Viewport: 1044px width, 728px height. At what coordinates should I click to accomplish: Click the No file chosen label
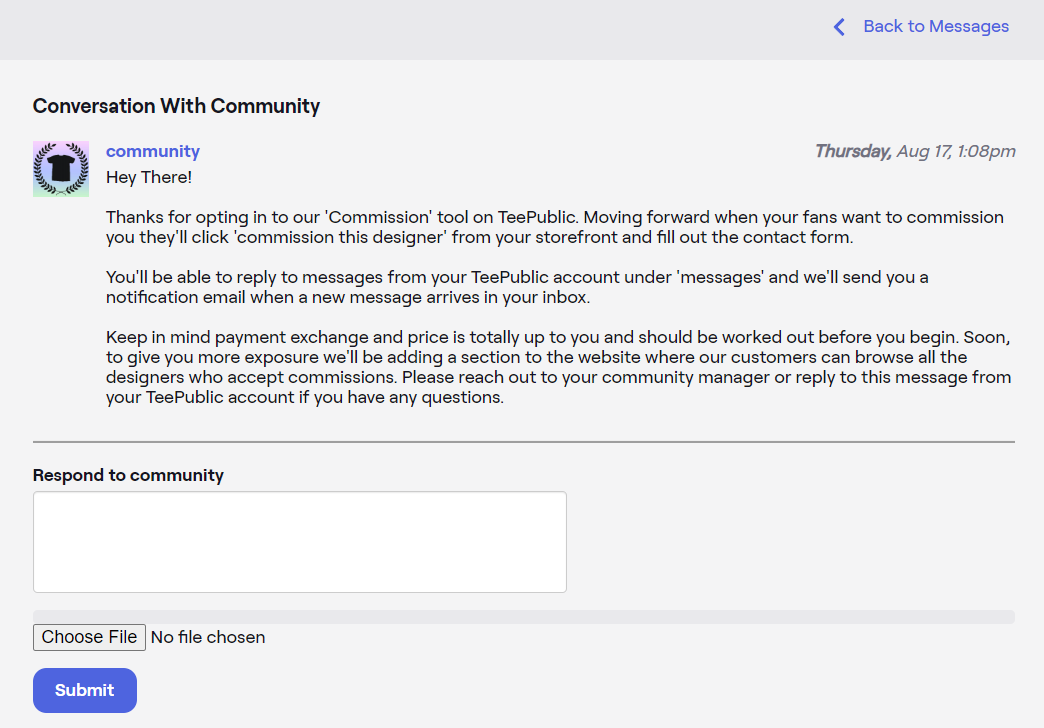[208, 637]
